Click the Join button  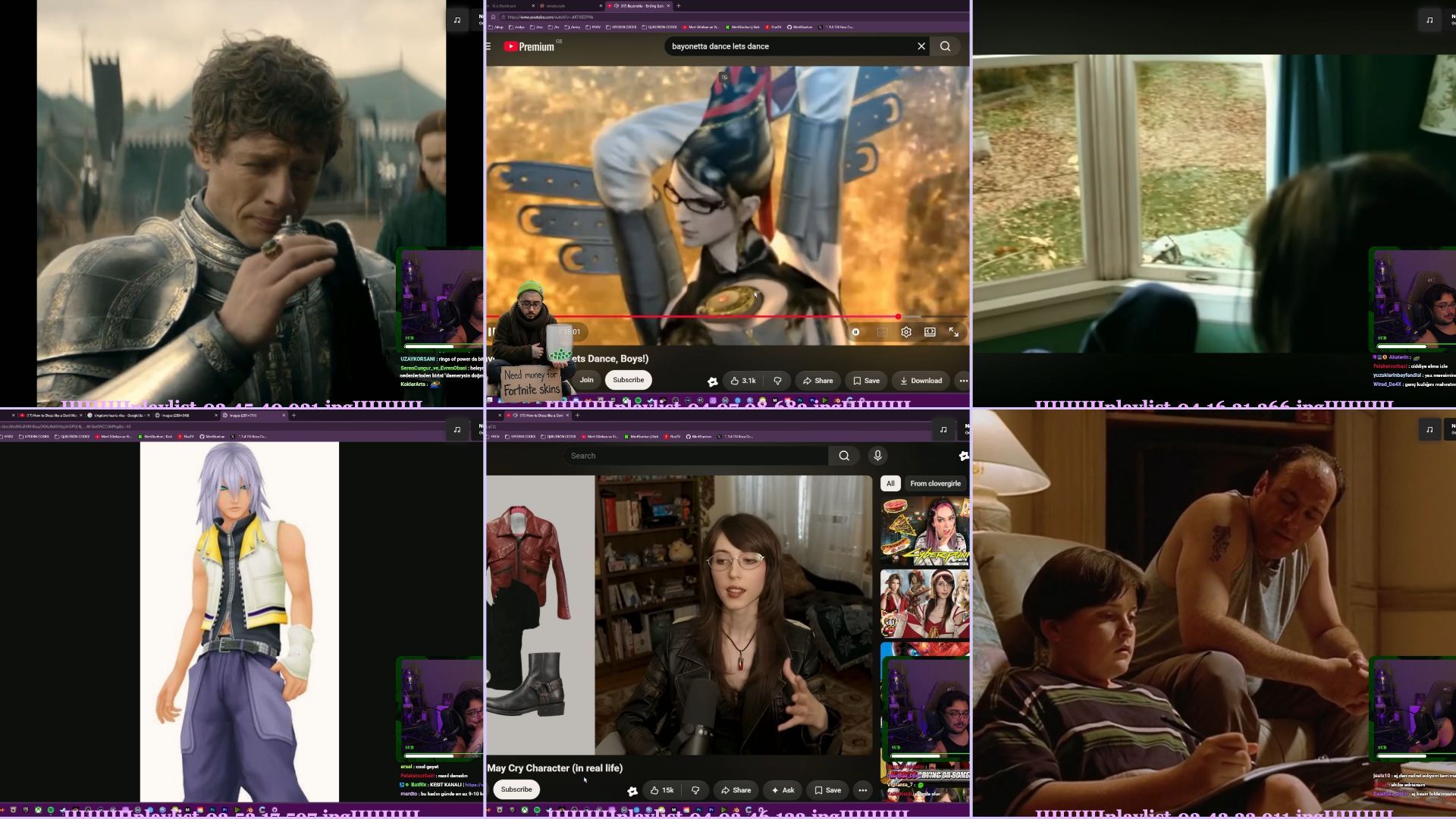pyautogui.click(x=586, y=380)
